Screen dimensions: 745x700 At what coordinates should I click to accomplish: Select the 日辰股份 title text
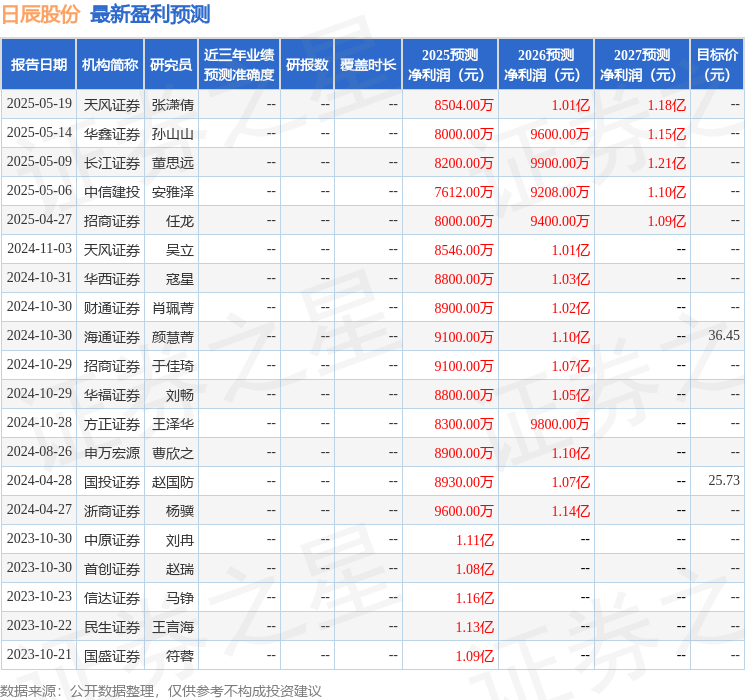[41, 14]
